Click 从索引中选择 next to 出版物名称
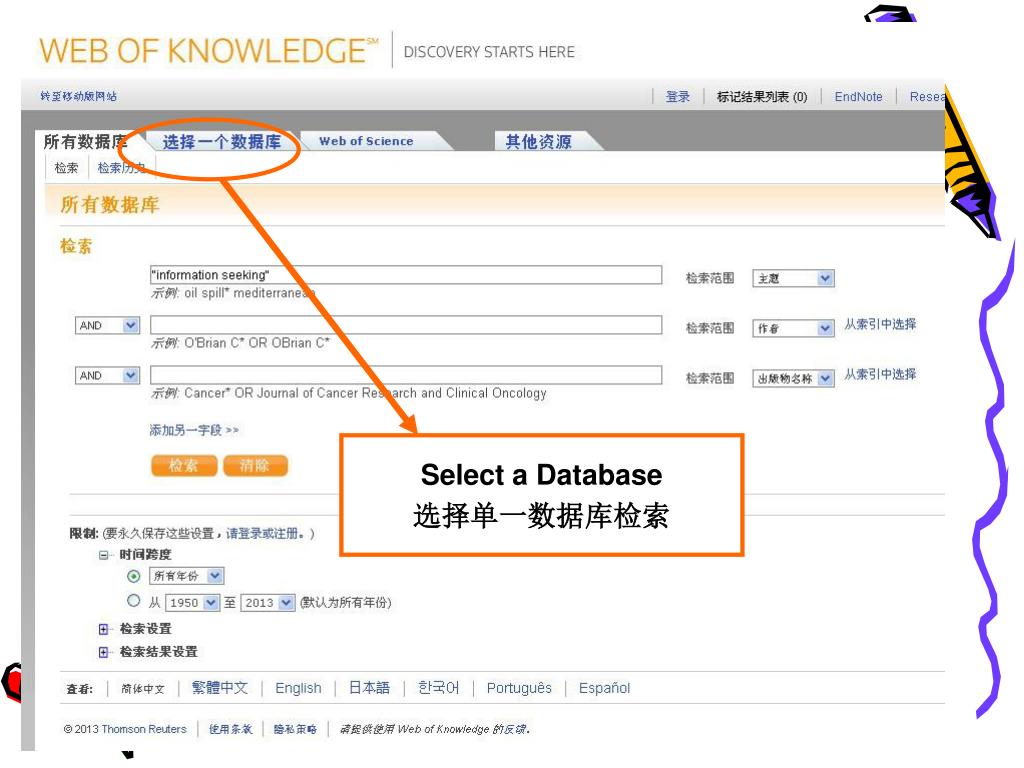 click(880, 374)
